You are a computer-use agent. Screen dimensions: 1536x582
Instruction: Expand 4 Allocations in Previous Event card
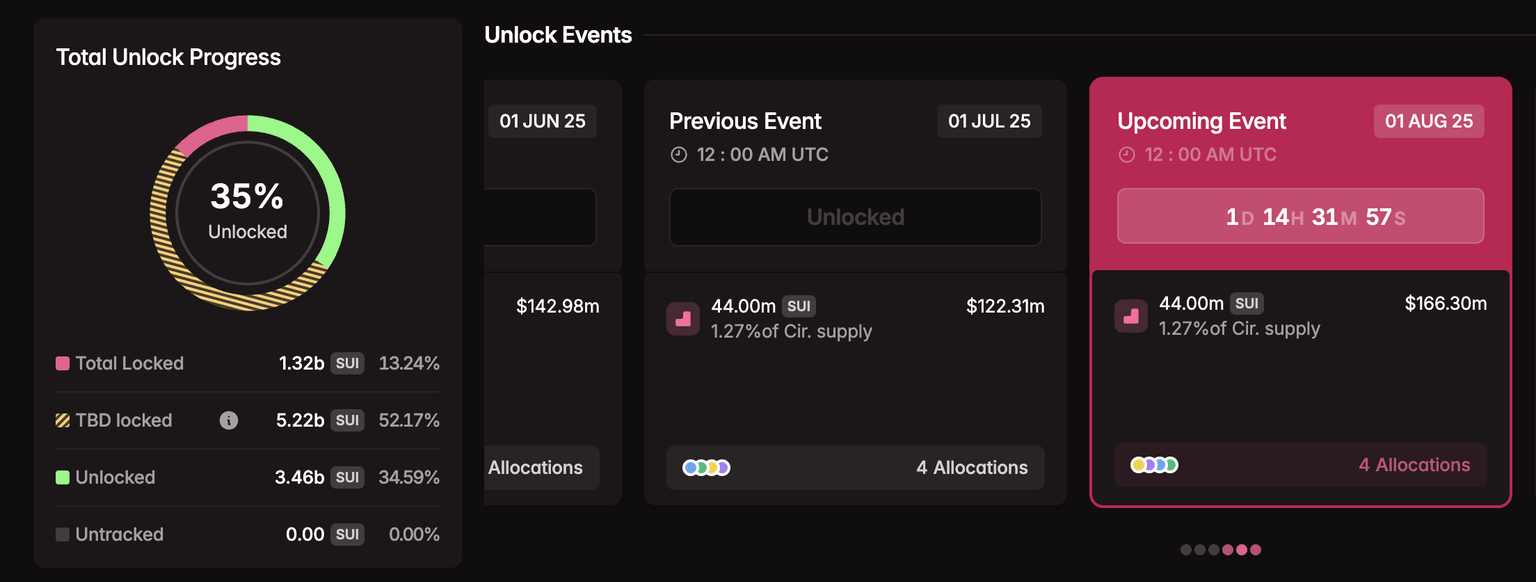click(x=971, y=468)
